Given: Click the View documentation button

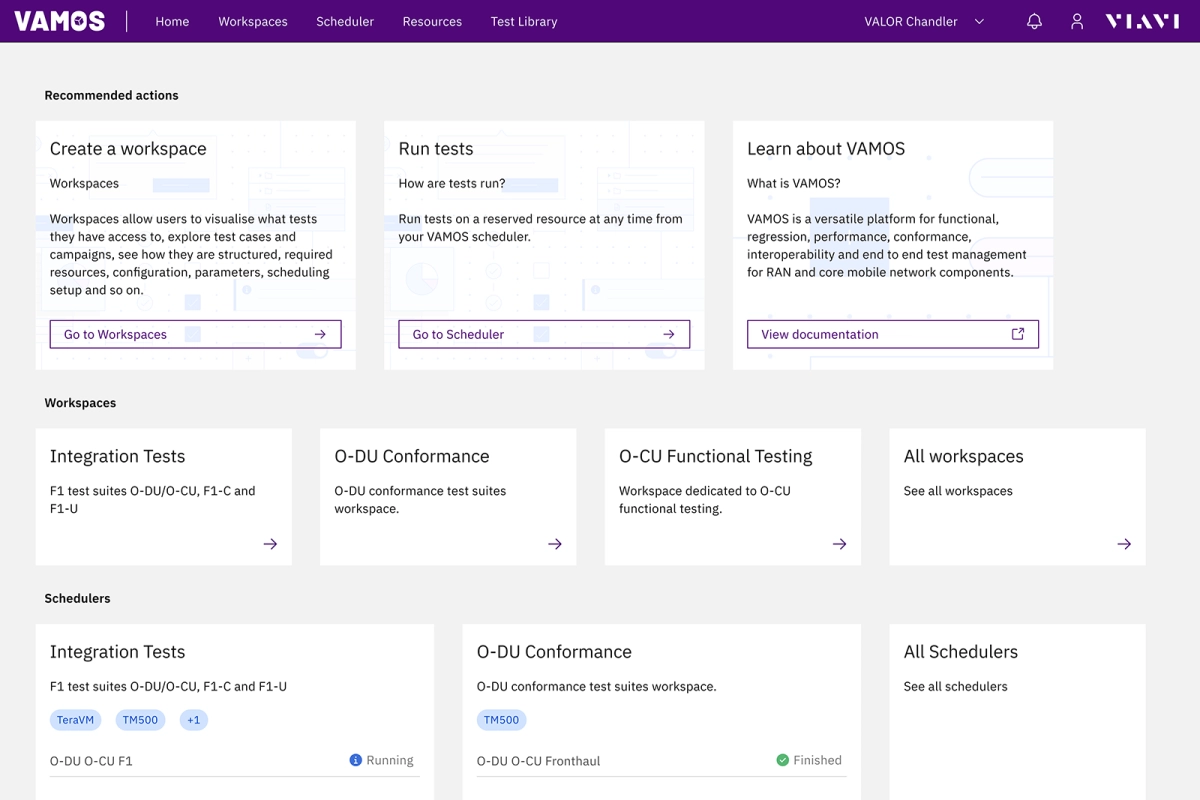Looking at the screenshot, I should click(893, 334).
